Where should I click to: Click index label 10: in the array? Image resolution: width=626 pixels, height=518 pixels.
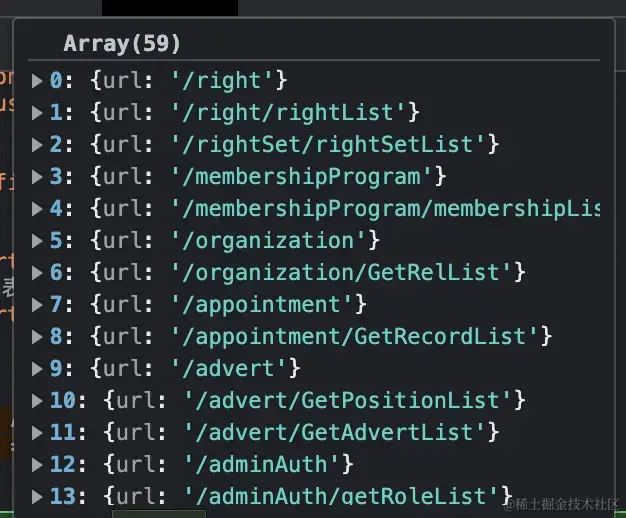pos(68,401)
